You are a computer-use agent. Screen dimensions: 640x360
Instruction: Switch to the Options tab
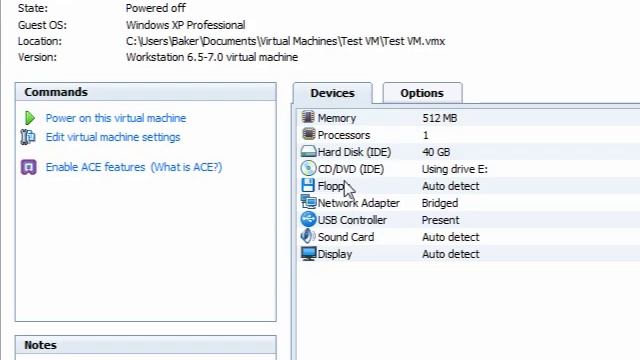[x=422, y=93]
